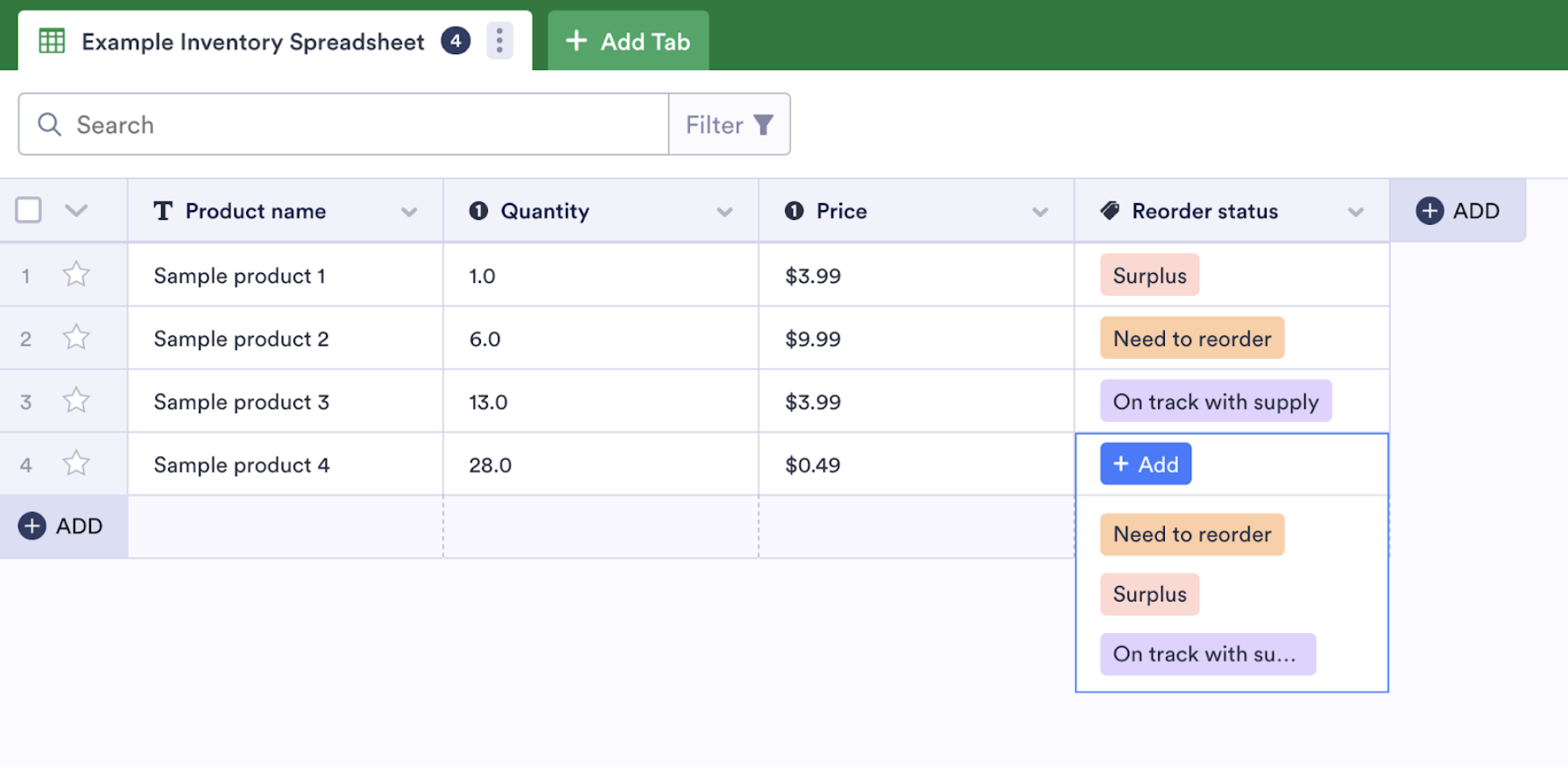Star the Sample product 3 row

pyautogui.click(x=76, y=401)
